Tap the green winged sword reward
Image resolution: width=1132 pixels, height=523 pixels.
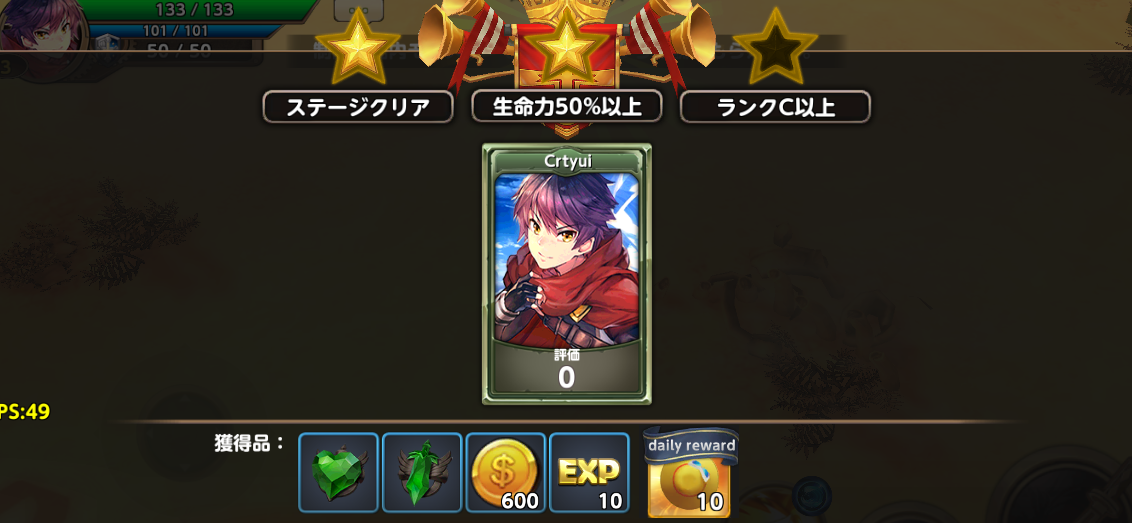point(422,472)
